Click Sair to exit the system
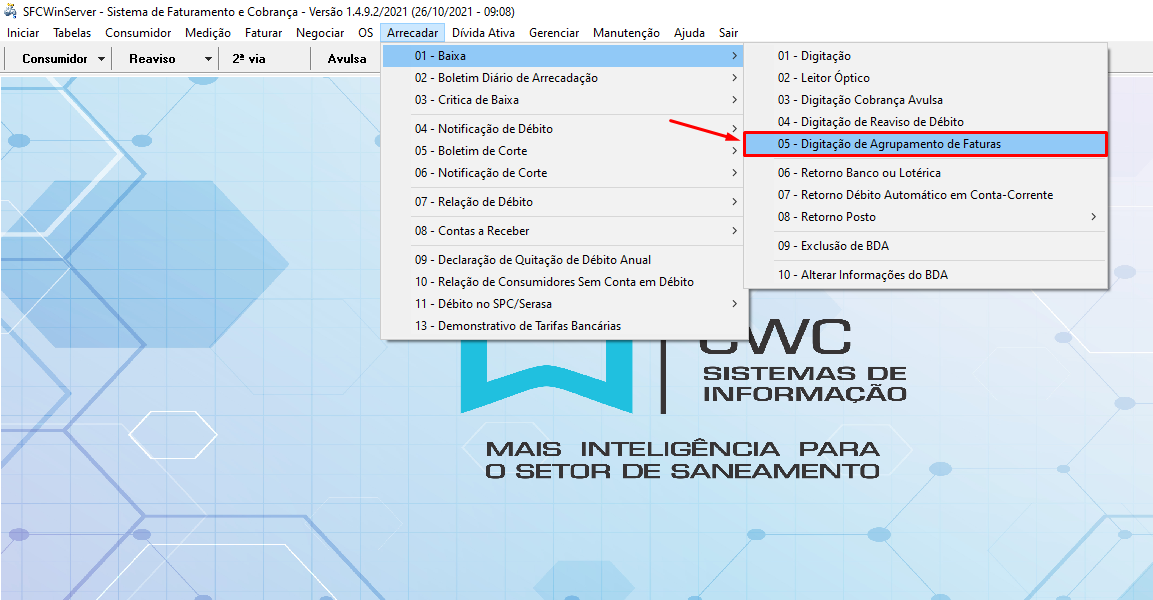This screenshot has width=1153, height=600. tap(728, 32)
